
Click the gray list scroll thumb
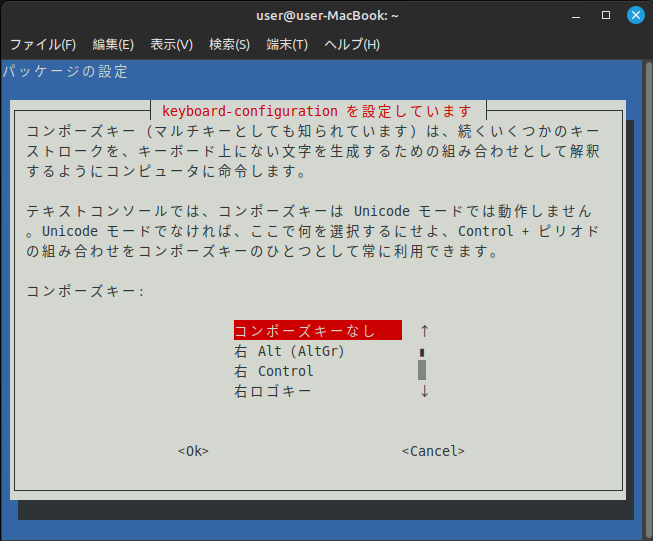(422, 370)
